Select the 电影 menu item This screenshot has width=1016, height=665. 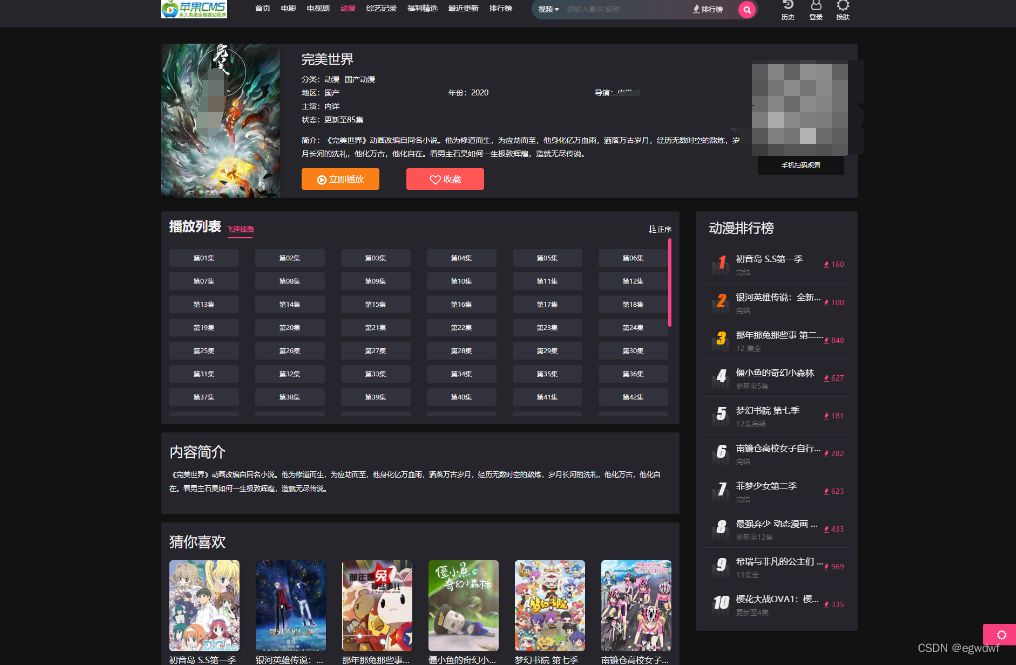[x=287, y=8]
